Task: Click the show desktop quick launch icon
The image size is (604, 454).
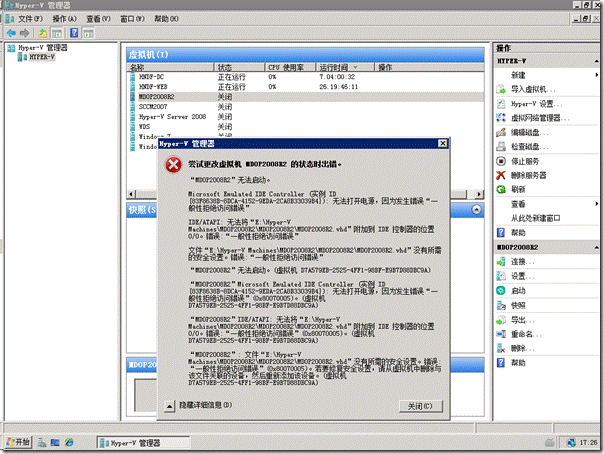Action: tap(55, 442)
